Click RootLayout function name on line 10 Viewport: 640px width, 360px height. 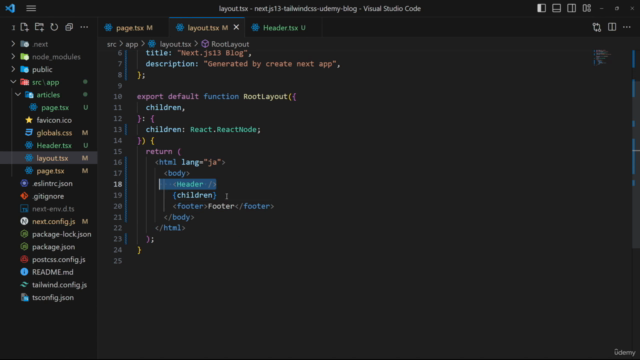point(265,96)
